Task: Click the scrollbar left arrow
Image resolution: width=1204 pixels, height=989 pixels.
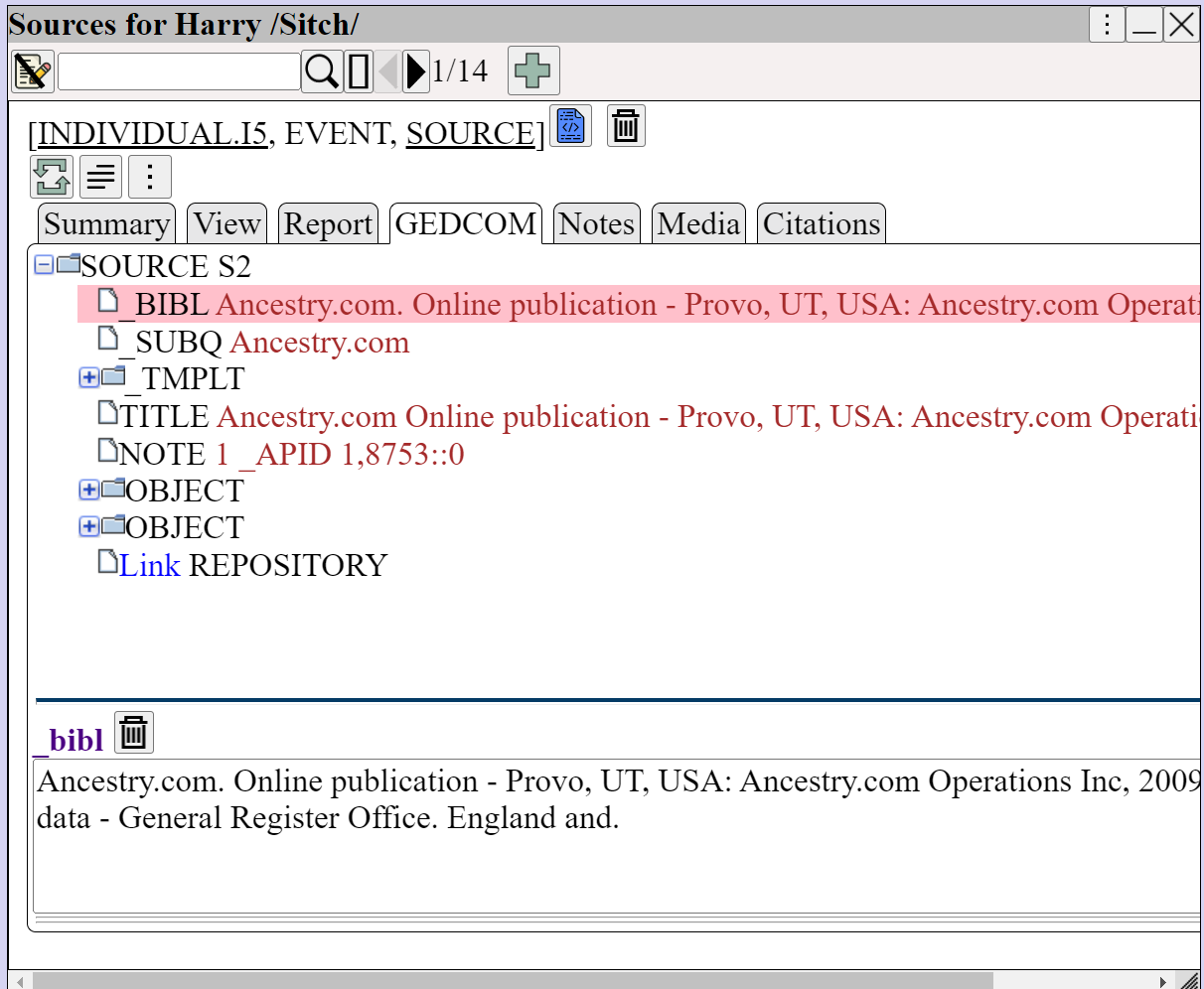Action: [19, 981]
